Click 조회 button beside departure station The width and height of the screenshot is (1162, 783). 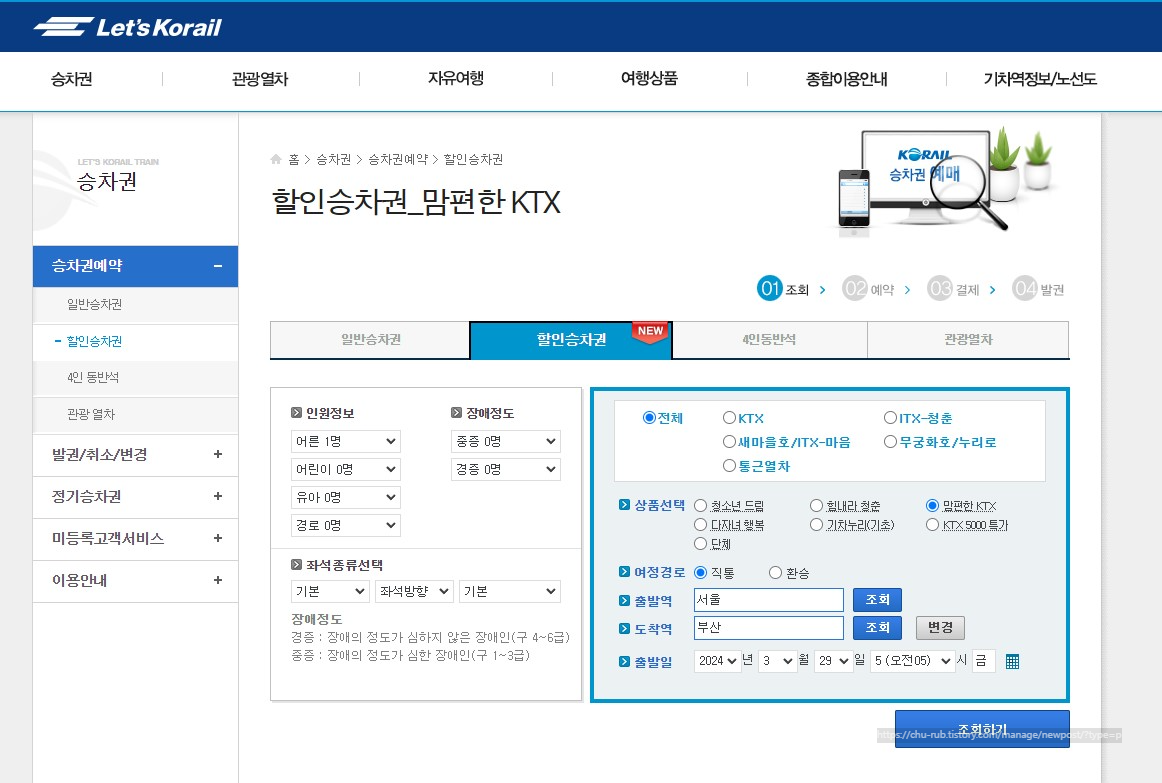(x=877, y=599)
